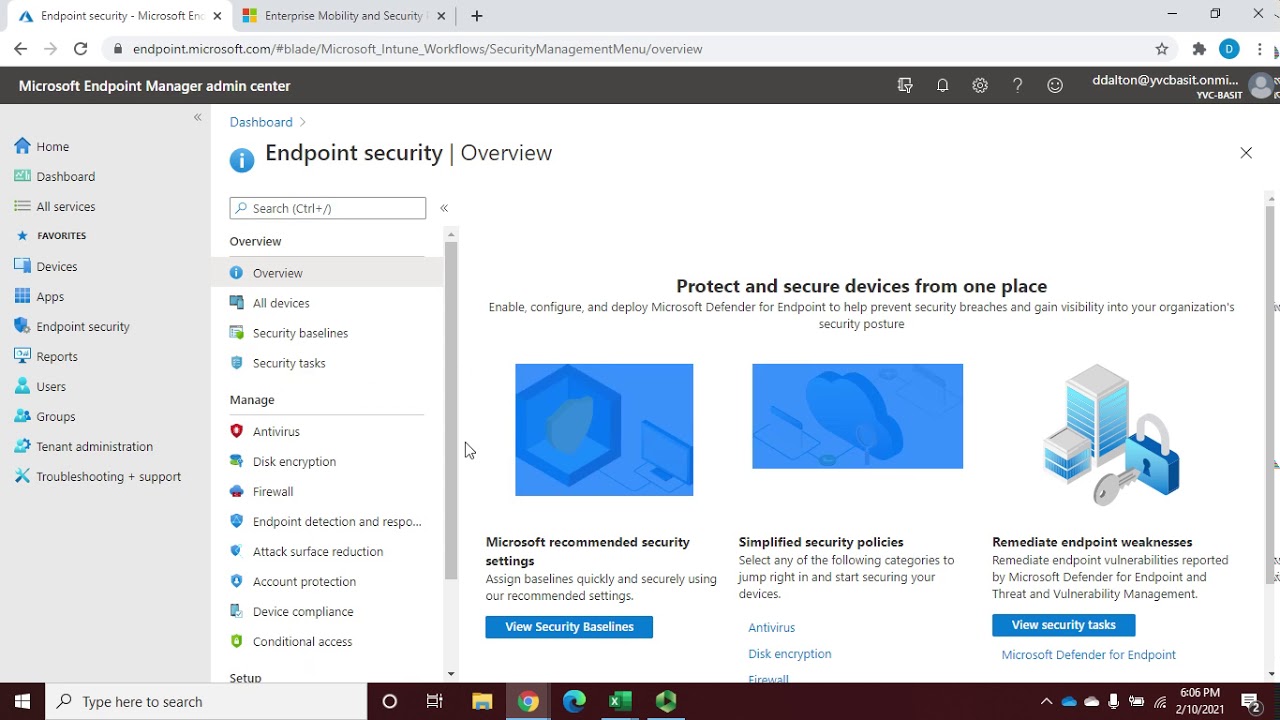Close the Endpoint security blade
1280x720 pixels.
click(1246, 153)
